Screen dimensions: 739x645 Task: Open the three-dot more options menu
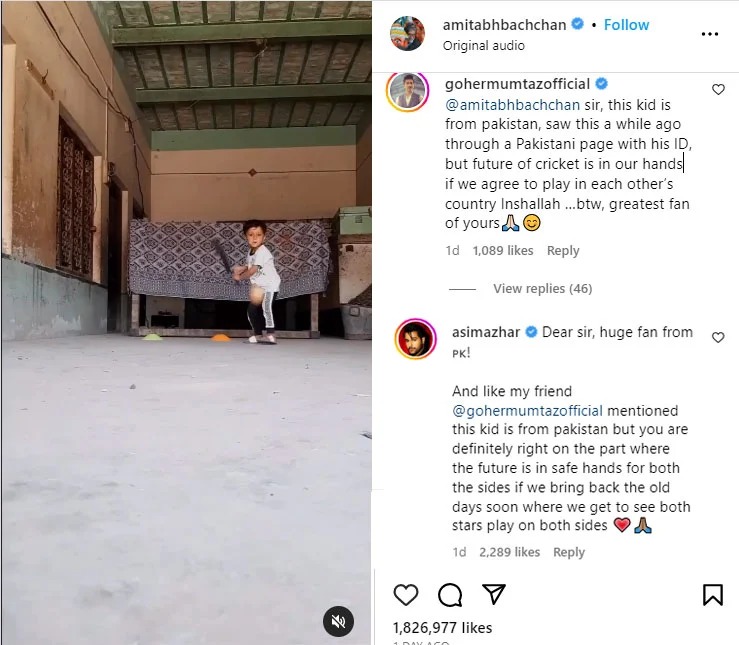[x=710, y=34]
